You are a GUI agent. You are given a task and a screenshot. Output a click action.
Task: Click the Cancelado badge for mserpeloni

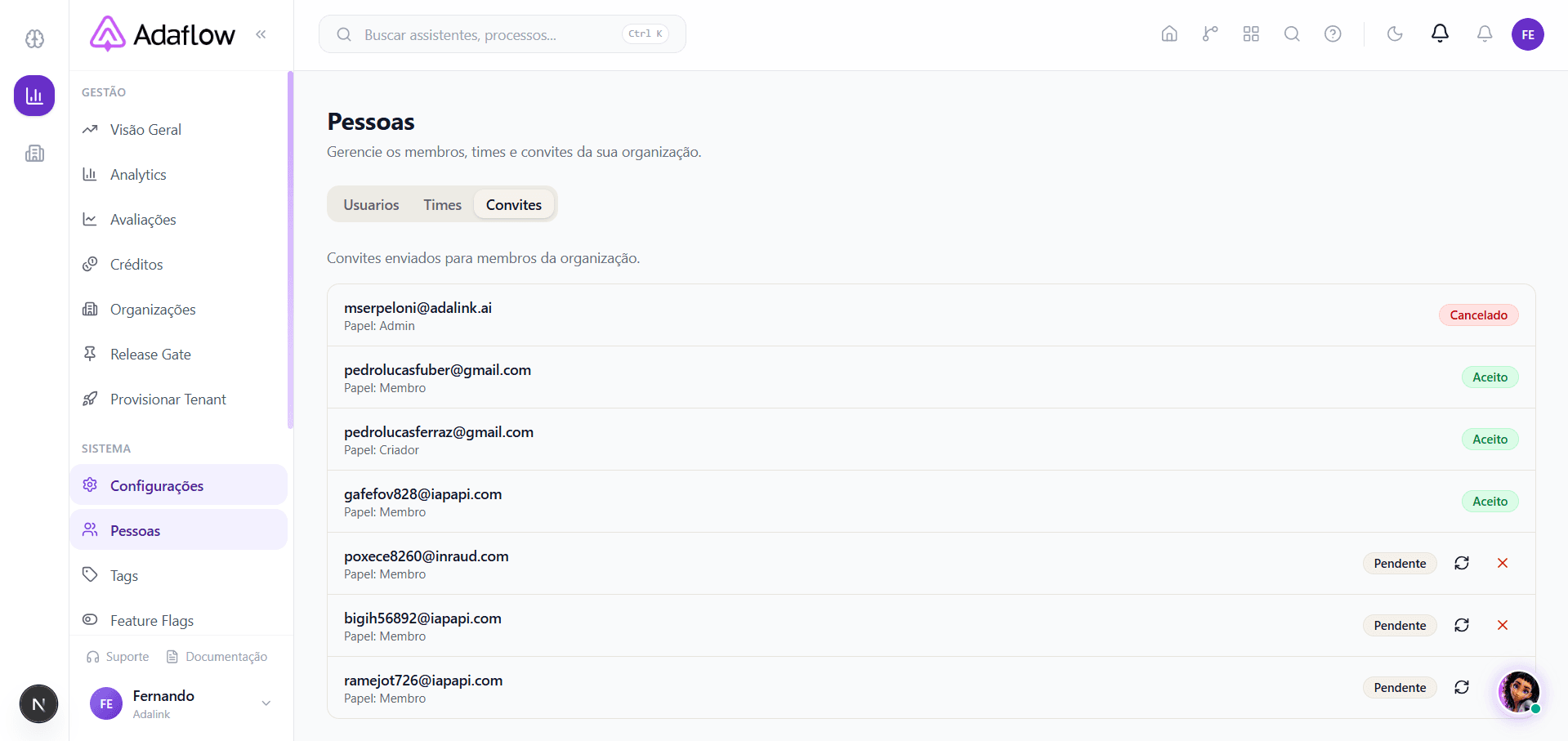[1478, 315]
